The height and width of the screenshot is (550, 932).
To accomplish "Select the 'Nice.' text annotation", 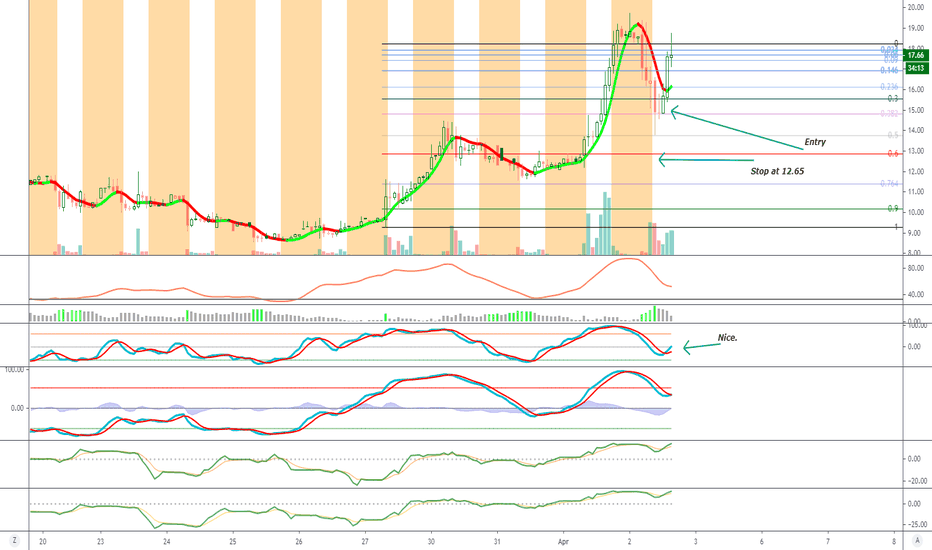I will click(x=728, y=338).
